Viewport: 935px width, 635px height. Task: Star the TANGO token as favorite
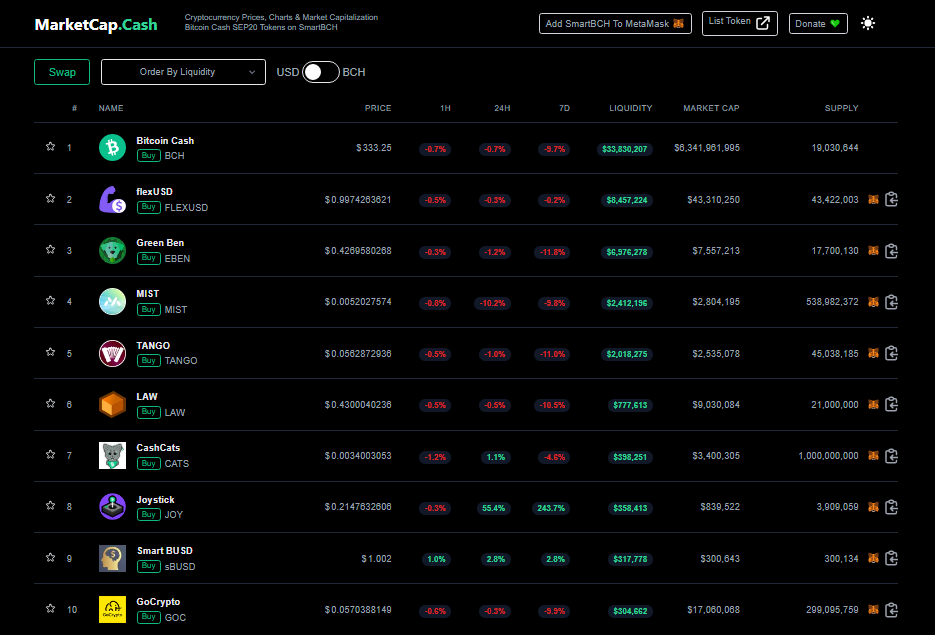(51, 352)
